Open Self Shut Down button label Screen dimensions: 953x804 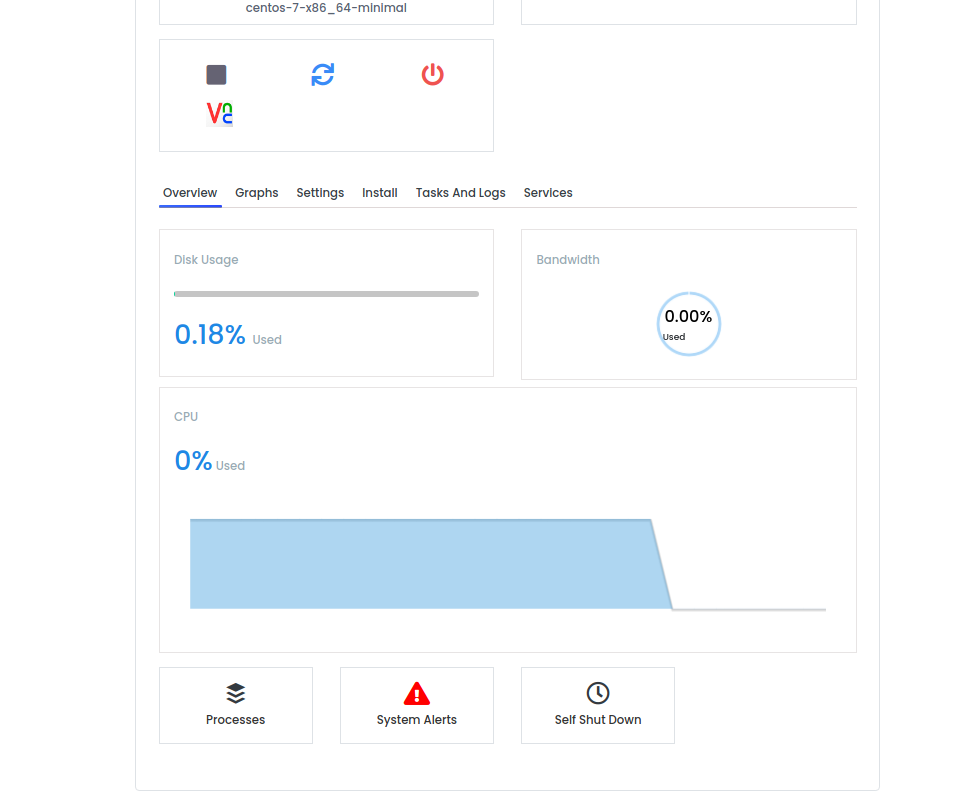(x=598, y=720)
